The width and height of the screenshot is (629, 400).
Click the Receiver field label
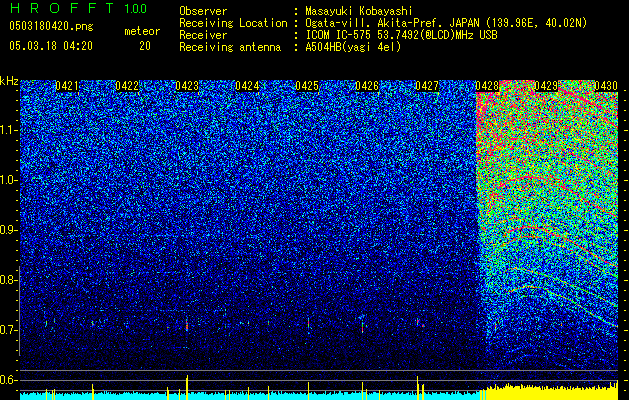click(203, 35)
